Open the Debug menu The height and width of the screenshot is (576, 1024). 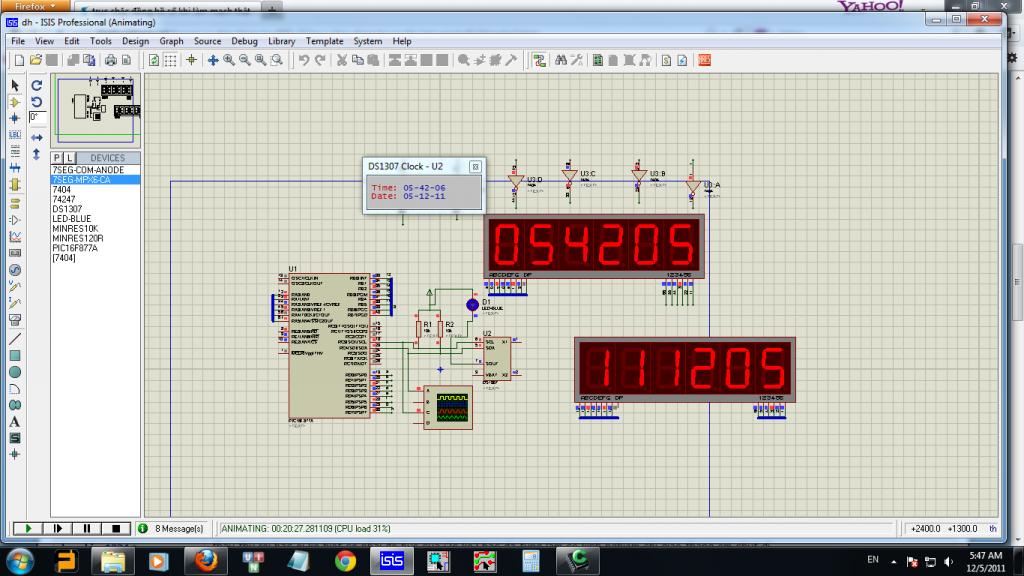tap(244, 41)
